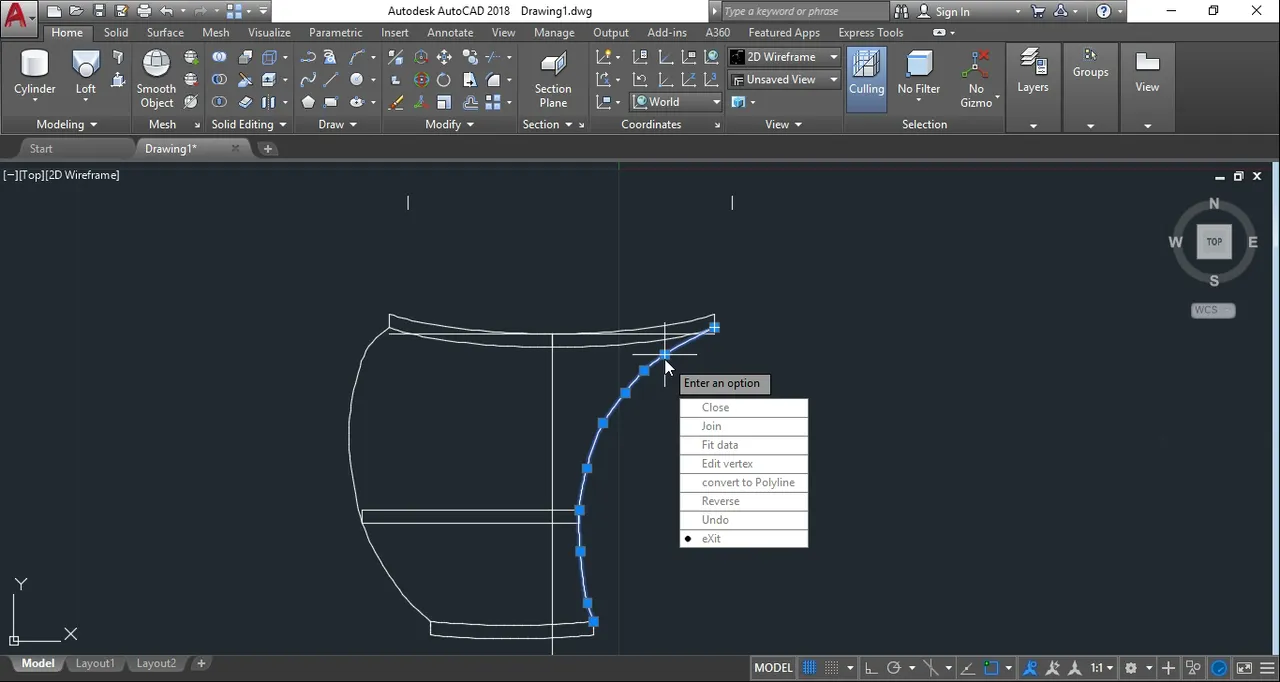1280x682 pixels.
Task: Click the No Gizmo icon
Action: [x=976, y=79]
